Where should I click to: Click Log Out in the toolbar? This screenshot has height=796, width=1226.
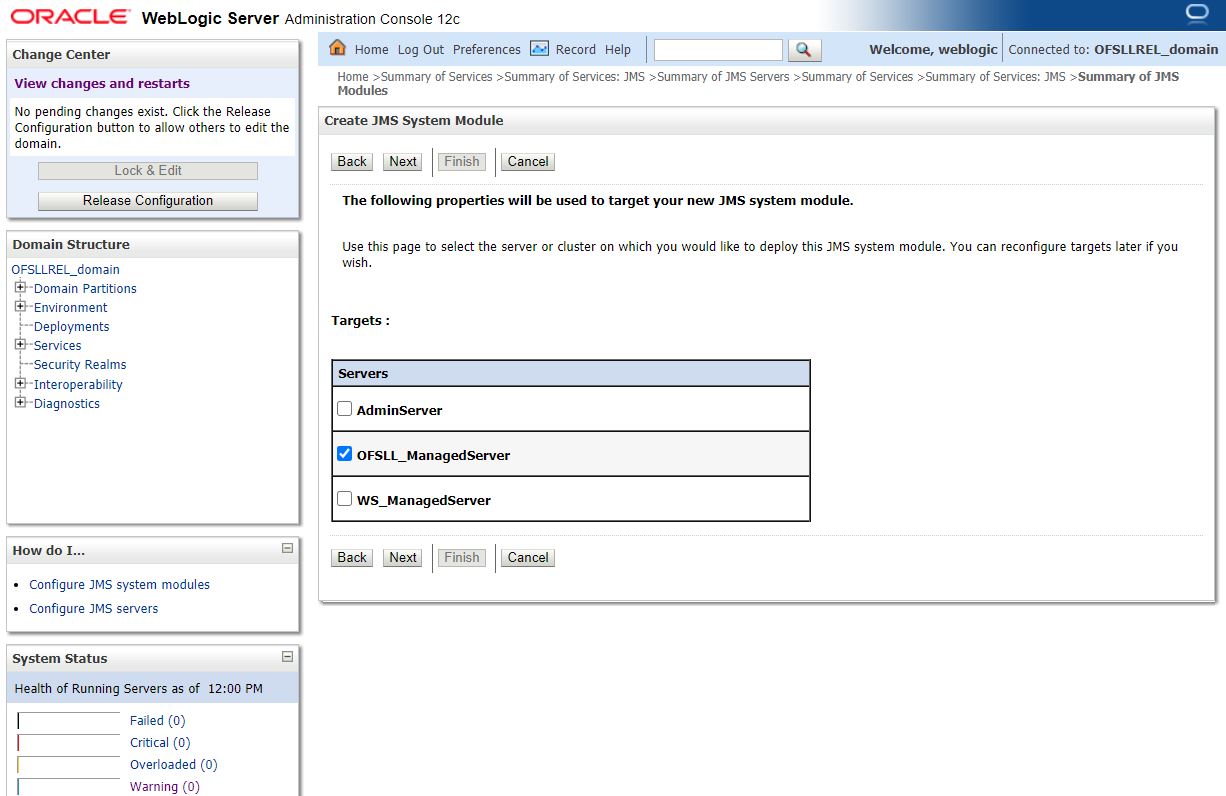tap(421, 49)
